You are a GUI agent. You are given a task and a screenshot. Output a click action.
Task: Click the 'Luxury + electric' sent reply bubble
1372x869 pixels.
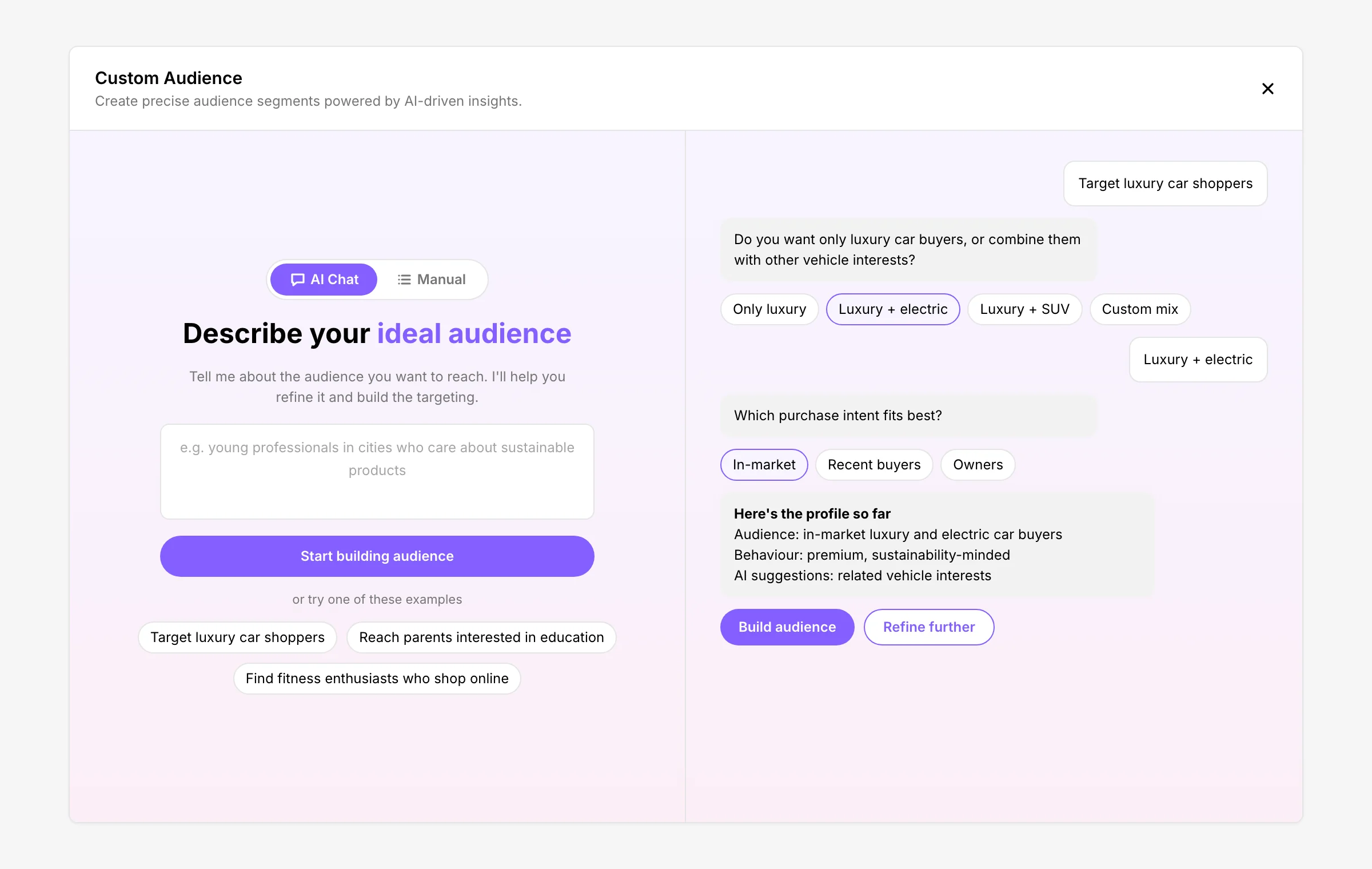click(1198, 360)
